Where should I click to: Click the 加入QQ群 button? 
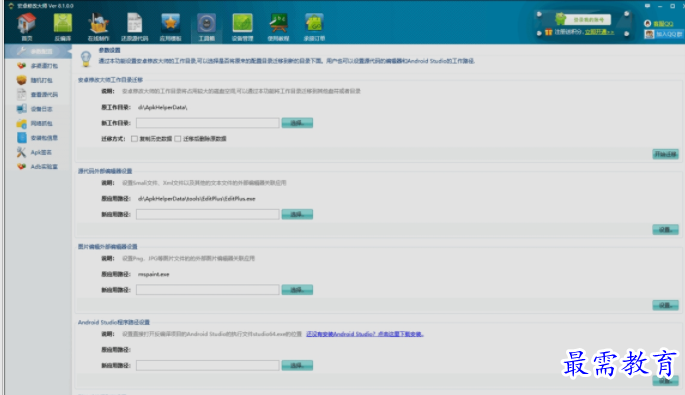[x=663, y=34]
